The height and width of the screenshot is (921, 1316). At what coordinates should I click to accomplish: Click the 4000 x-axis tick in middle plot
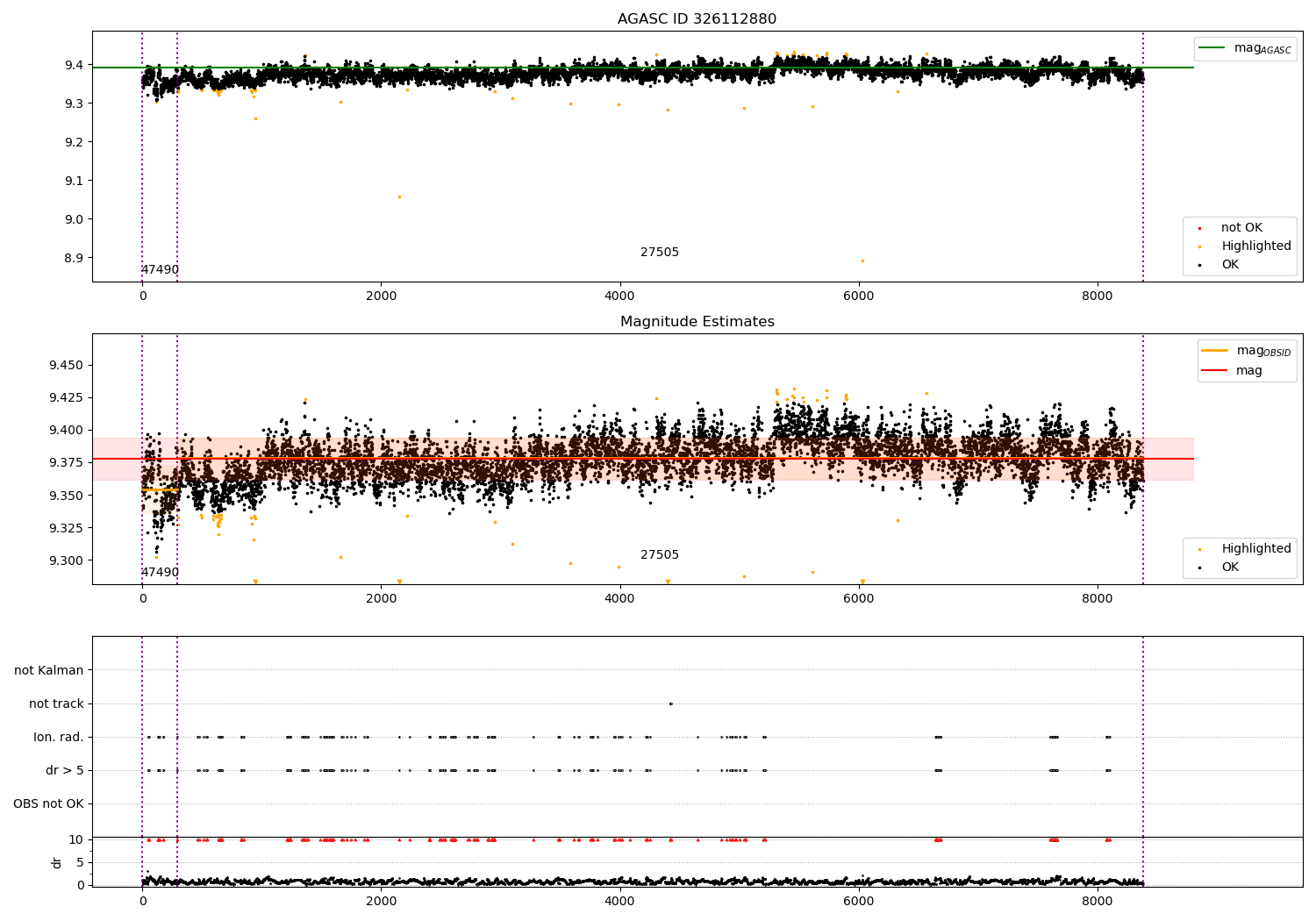point(620,598)
